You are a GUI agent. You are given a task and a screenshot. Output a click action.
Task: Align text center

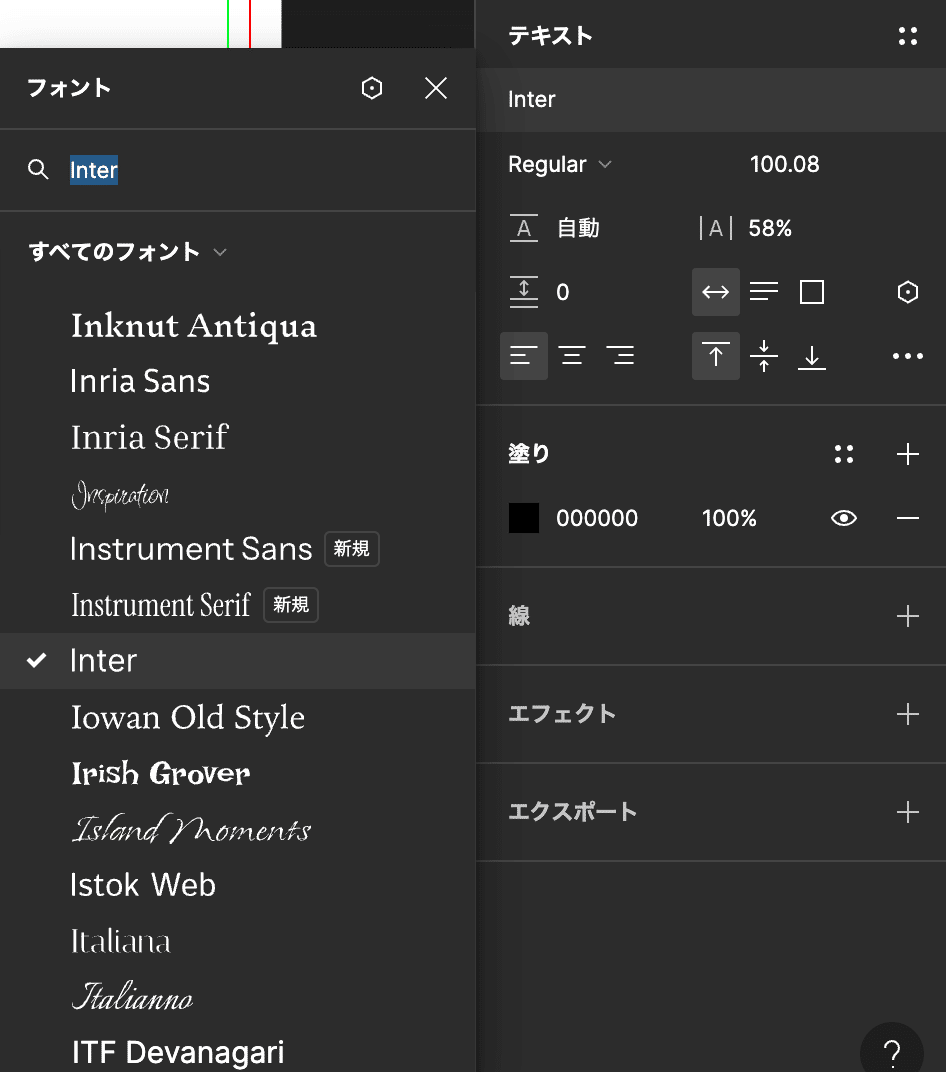tap(571, 356)
